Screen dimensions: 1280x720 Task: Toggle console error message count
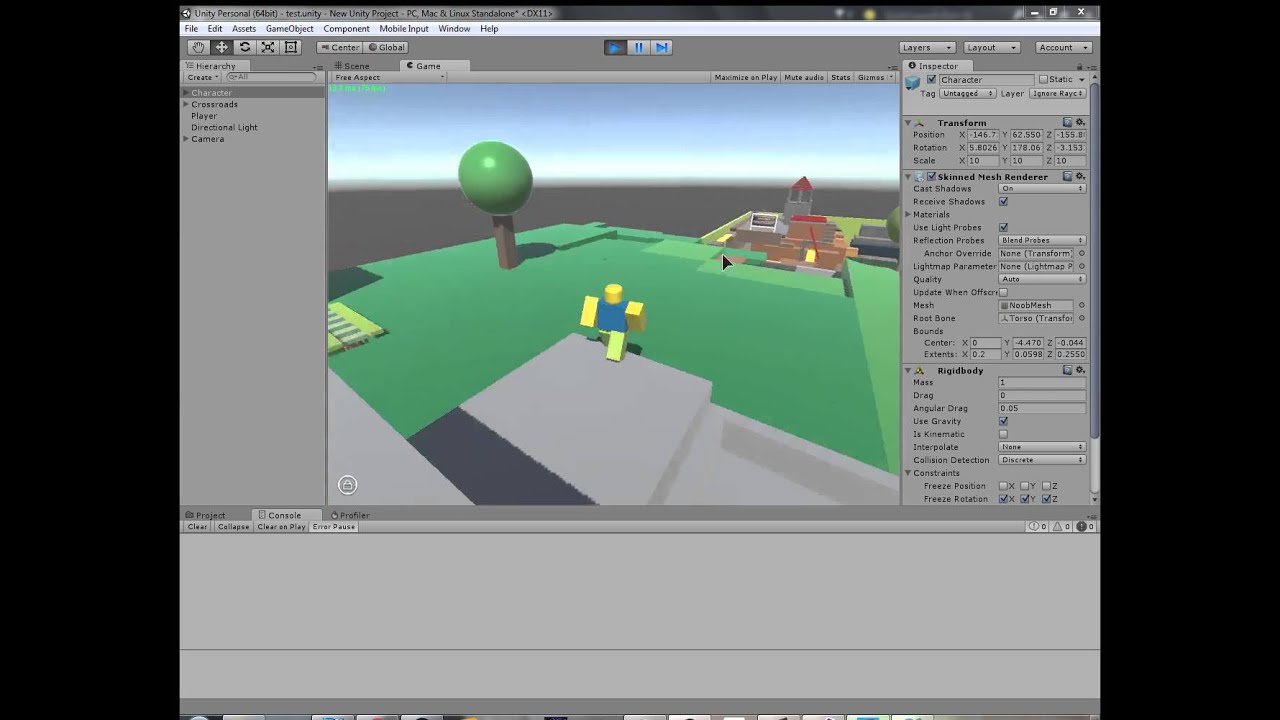(1085, 526)
